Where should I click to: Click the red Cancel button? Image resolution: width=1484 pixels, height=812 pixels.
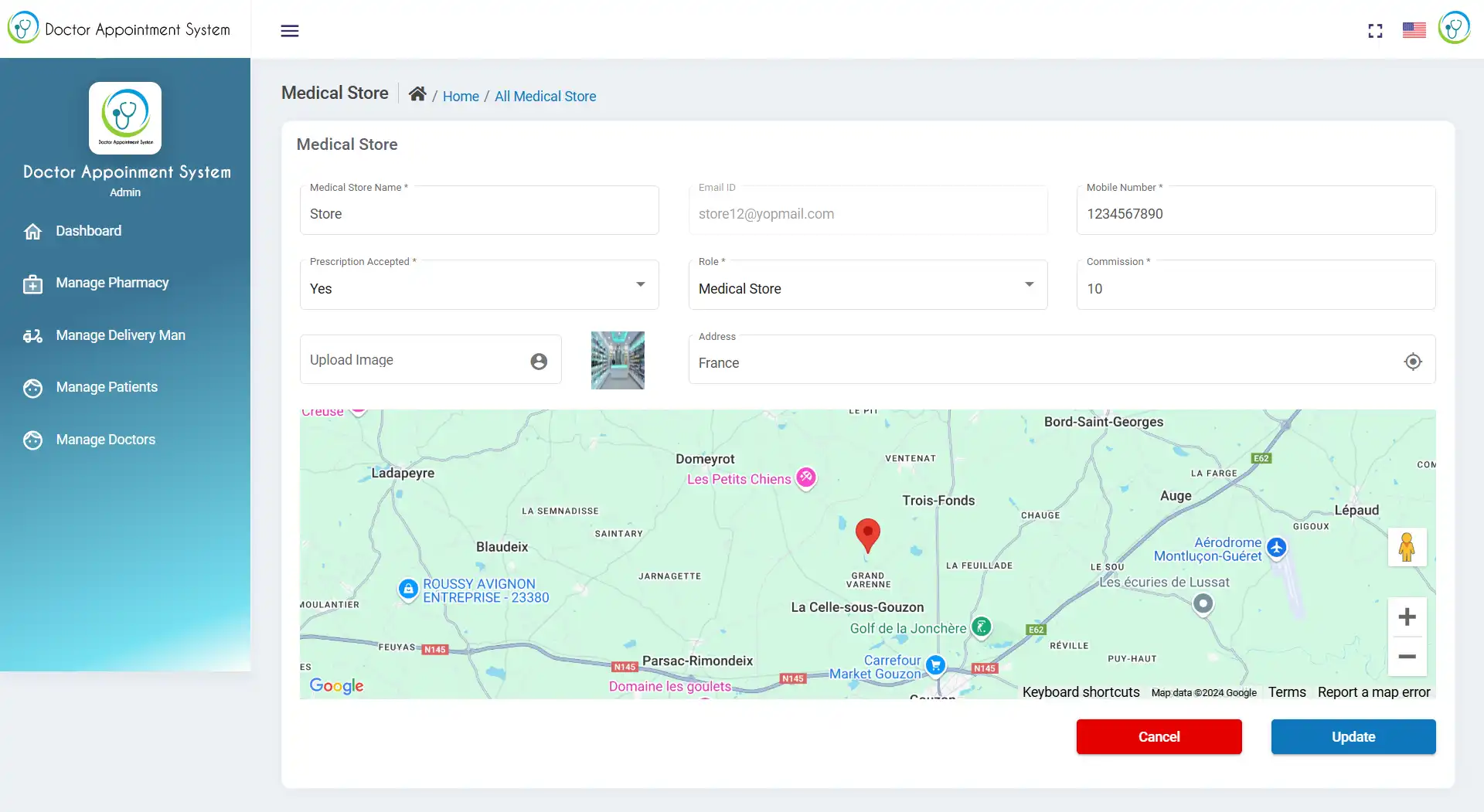tap(1159, 736)
